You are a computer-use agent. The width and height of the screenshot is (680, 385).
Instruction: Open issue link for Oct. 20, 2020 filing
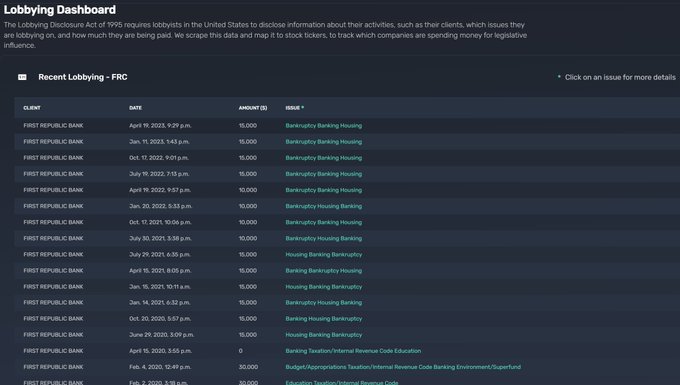click(324, 319)
